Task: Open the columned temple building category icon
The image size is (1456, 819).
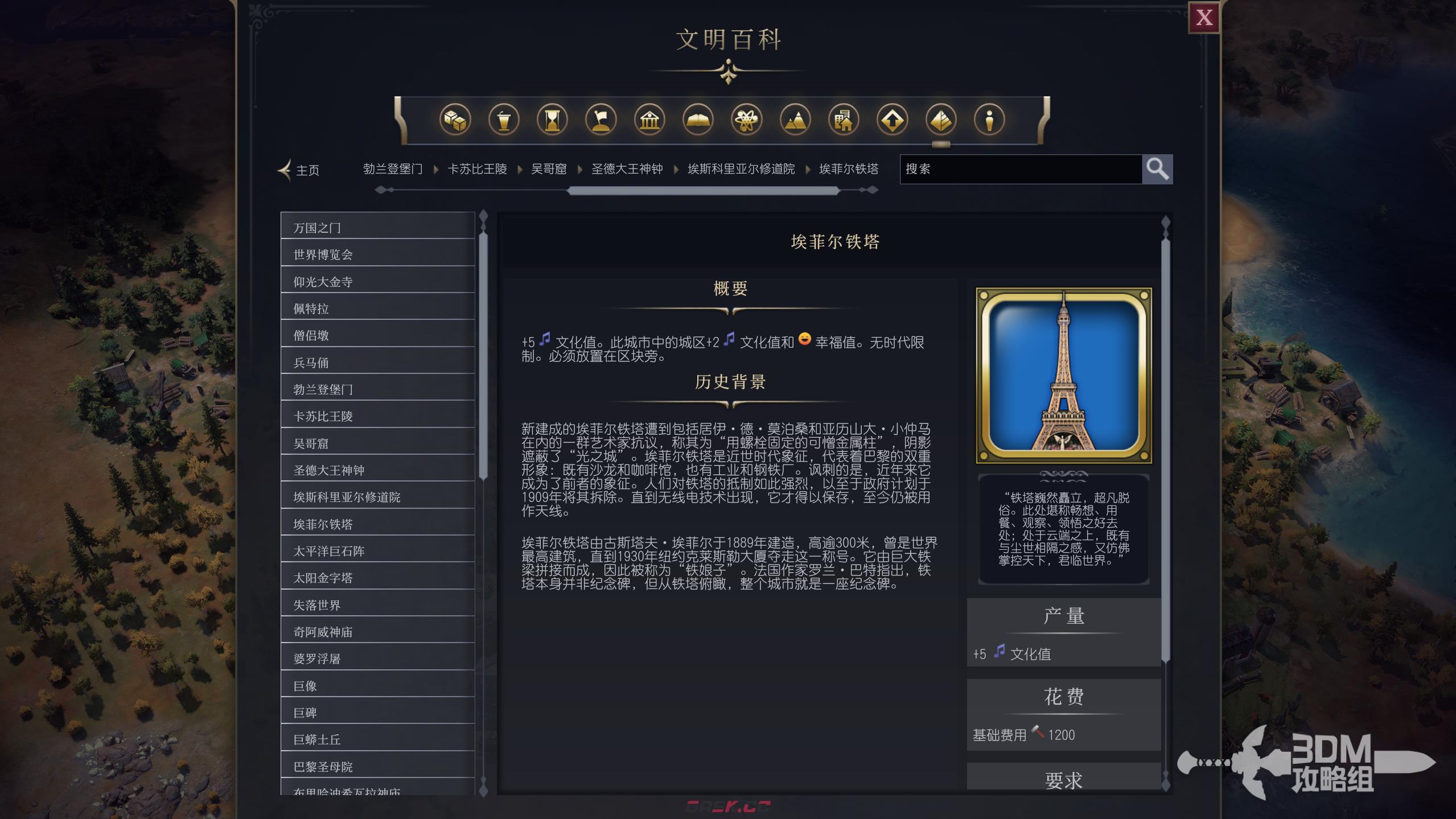Action: pyautogui.click(x=649, y=120)
